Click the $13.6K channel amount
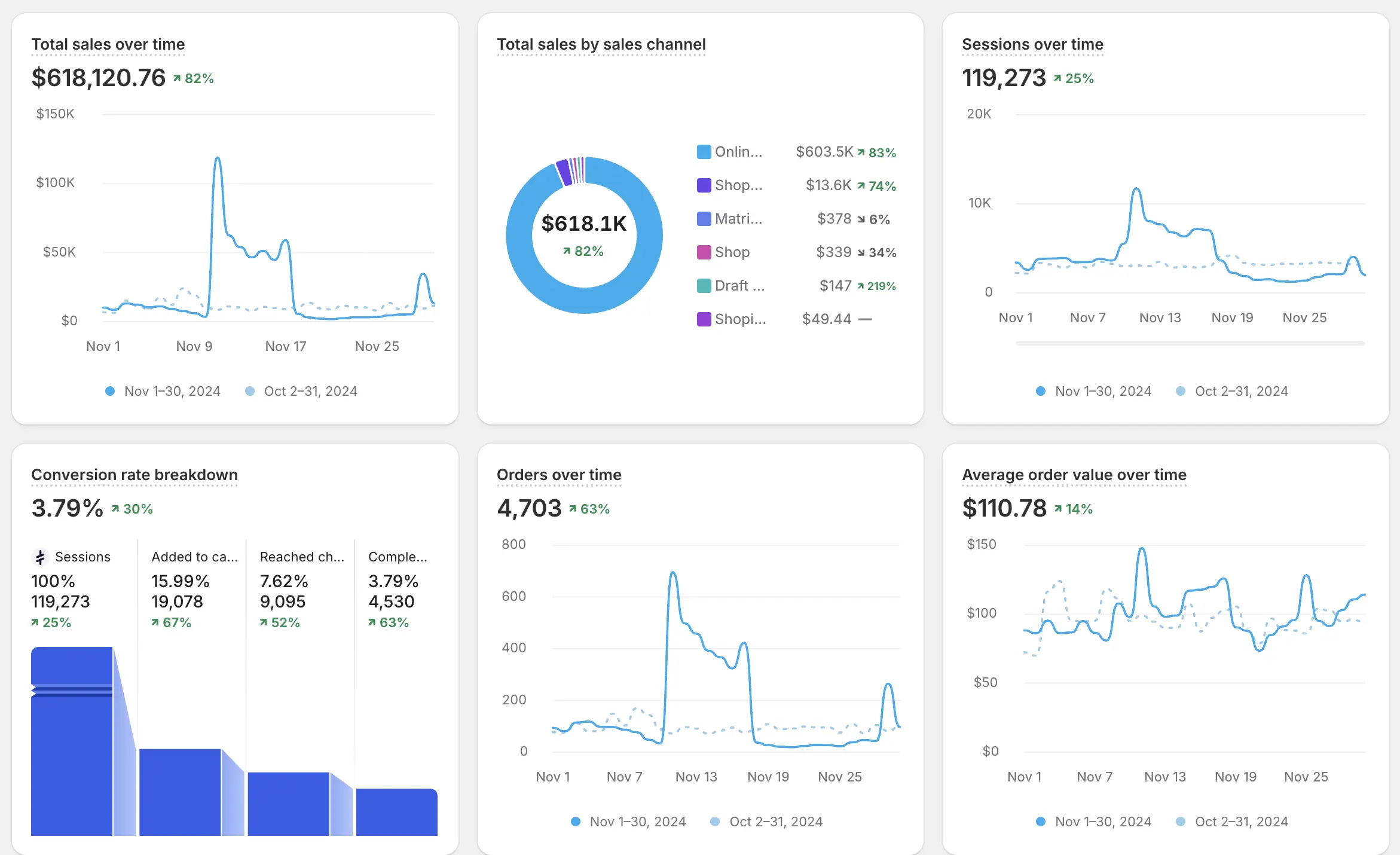This screenshot has width=1400, height=855. pos(829,185)
